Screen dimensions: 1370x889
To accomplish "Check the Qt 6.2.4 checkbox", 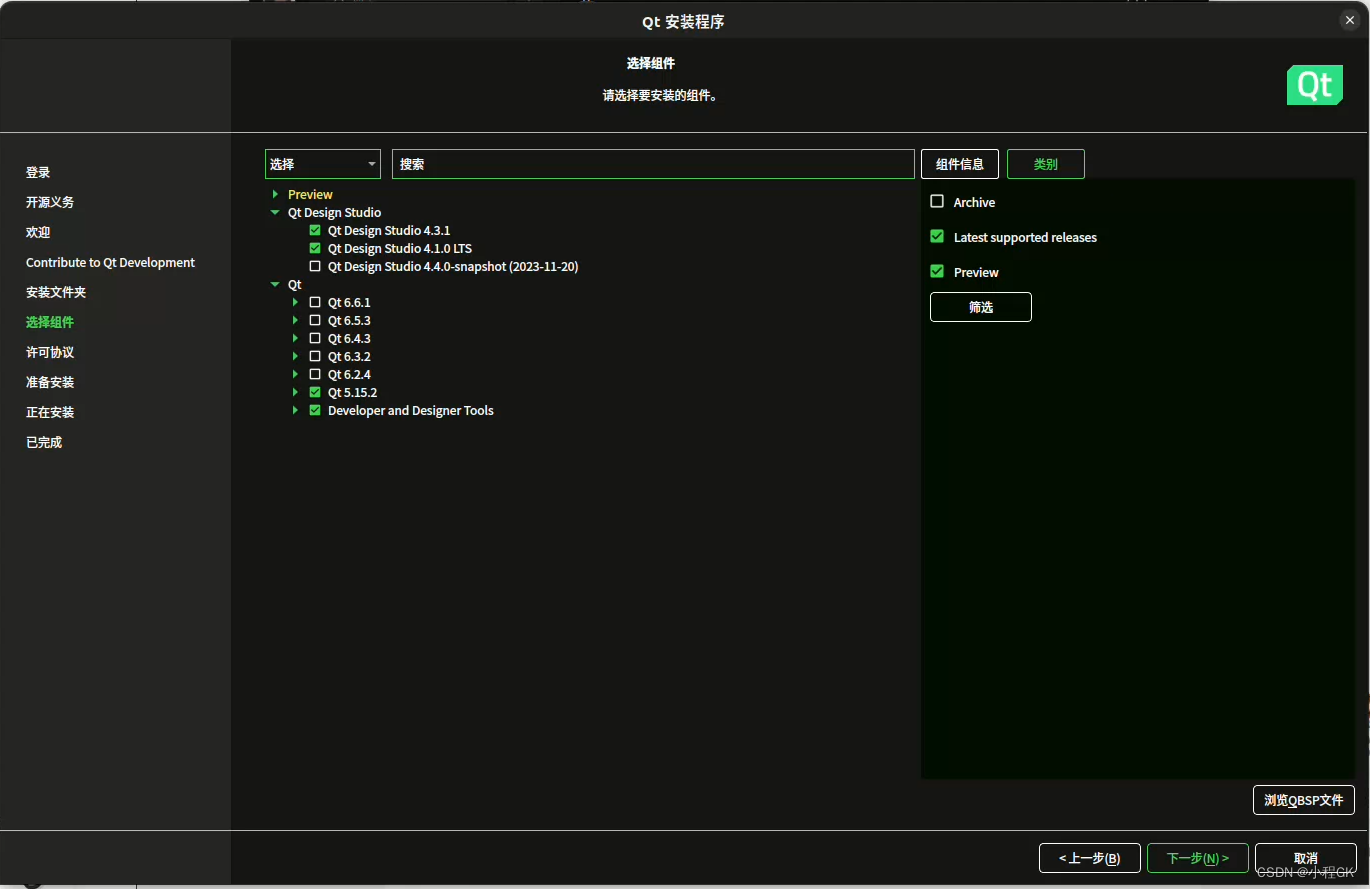I will click(x=315, y=374).
